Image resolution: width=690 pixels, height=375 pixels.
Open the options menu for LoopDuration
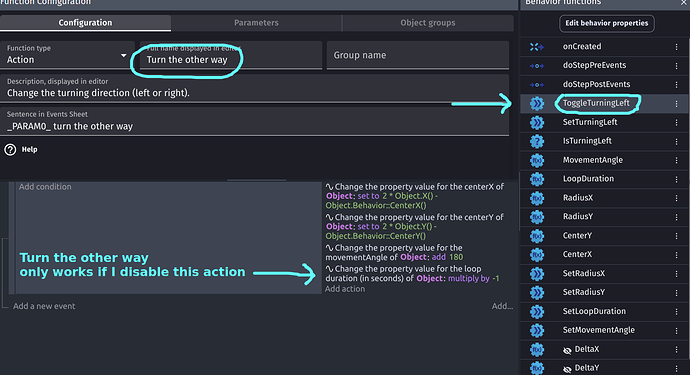coord(676,179)
